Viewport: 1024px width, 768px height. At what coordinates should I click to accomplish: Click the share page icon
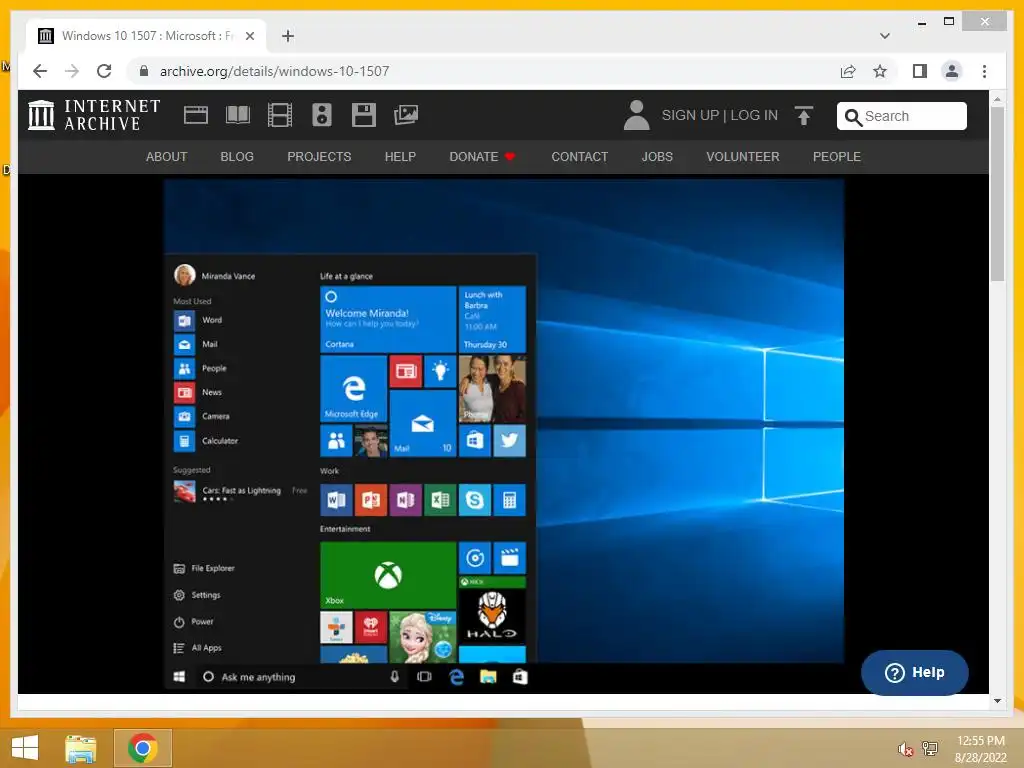pos(848,71)
